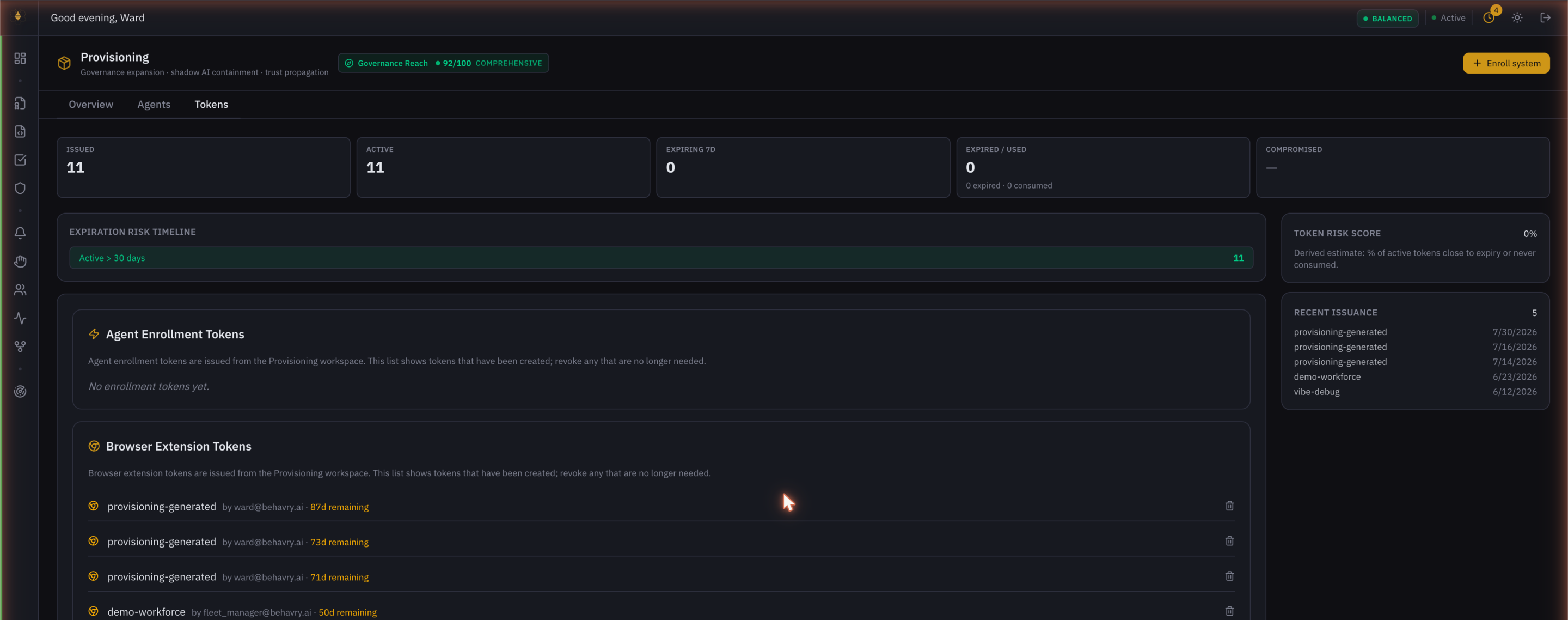Click the provisioning-generated 7/30/2026 issuance entry
The width and height of the screenshot is (1568, 620).
1414,332
